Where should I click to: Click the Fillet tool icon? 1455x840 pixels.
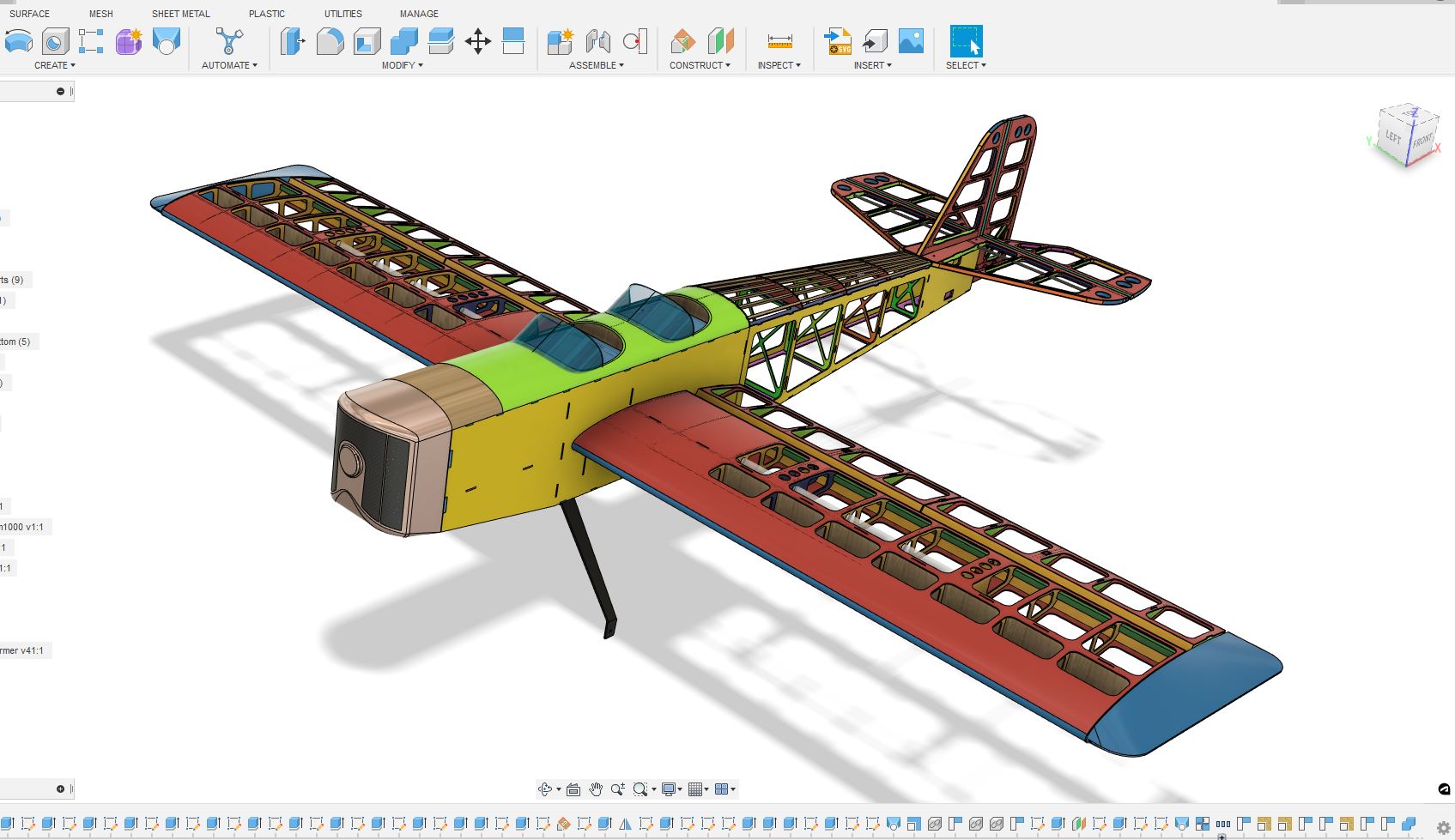pos(330,41)
